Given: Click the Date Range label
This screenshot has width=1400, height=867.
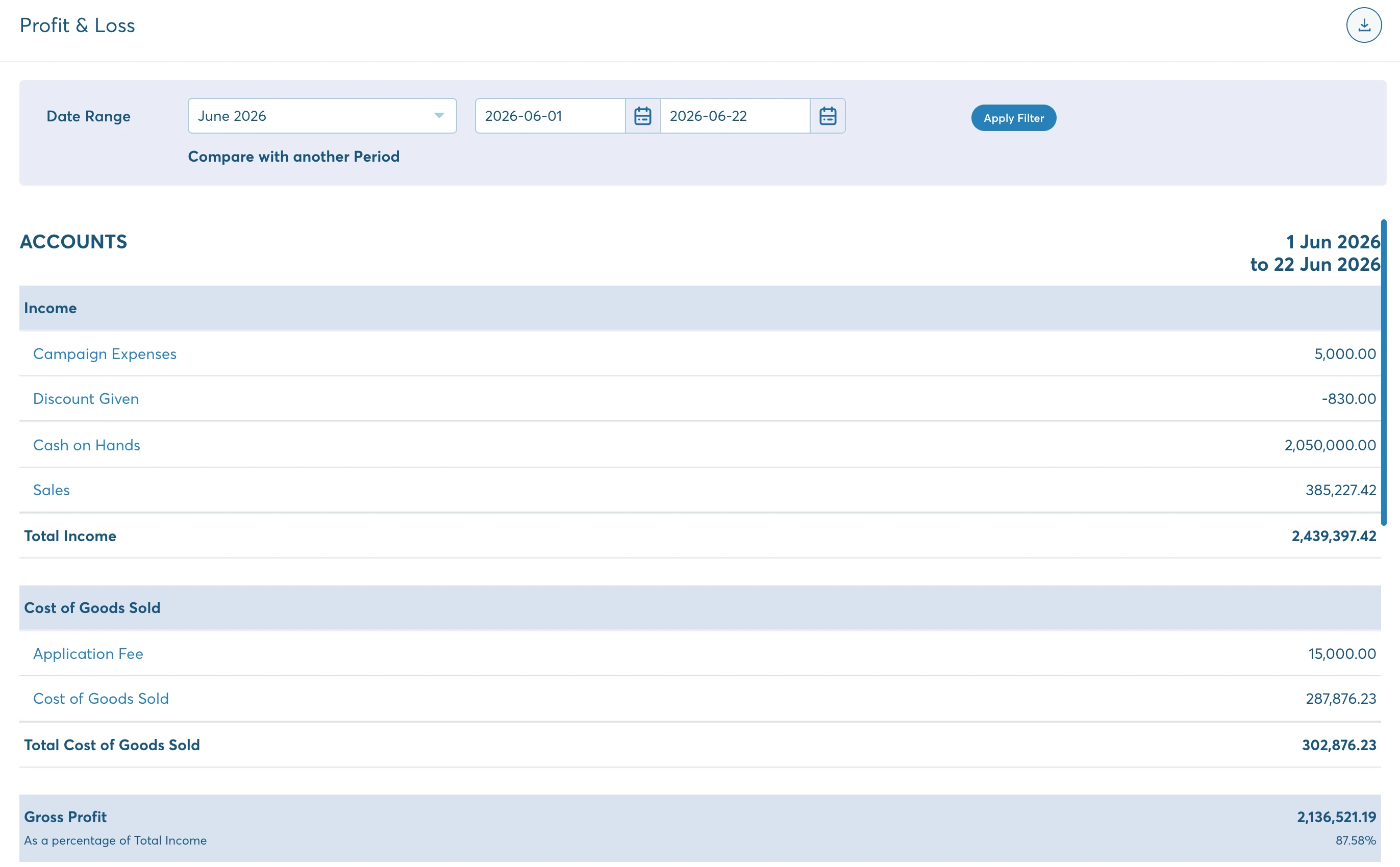Looking at the screenshot, I should click(88, 116).
